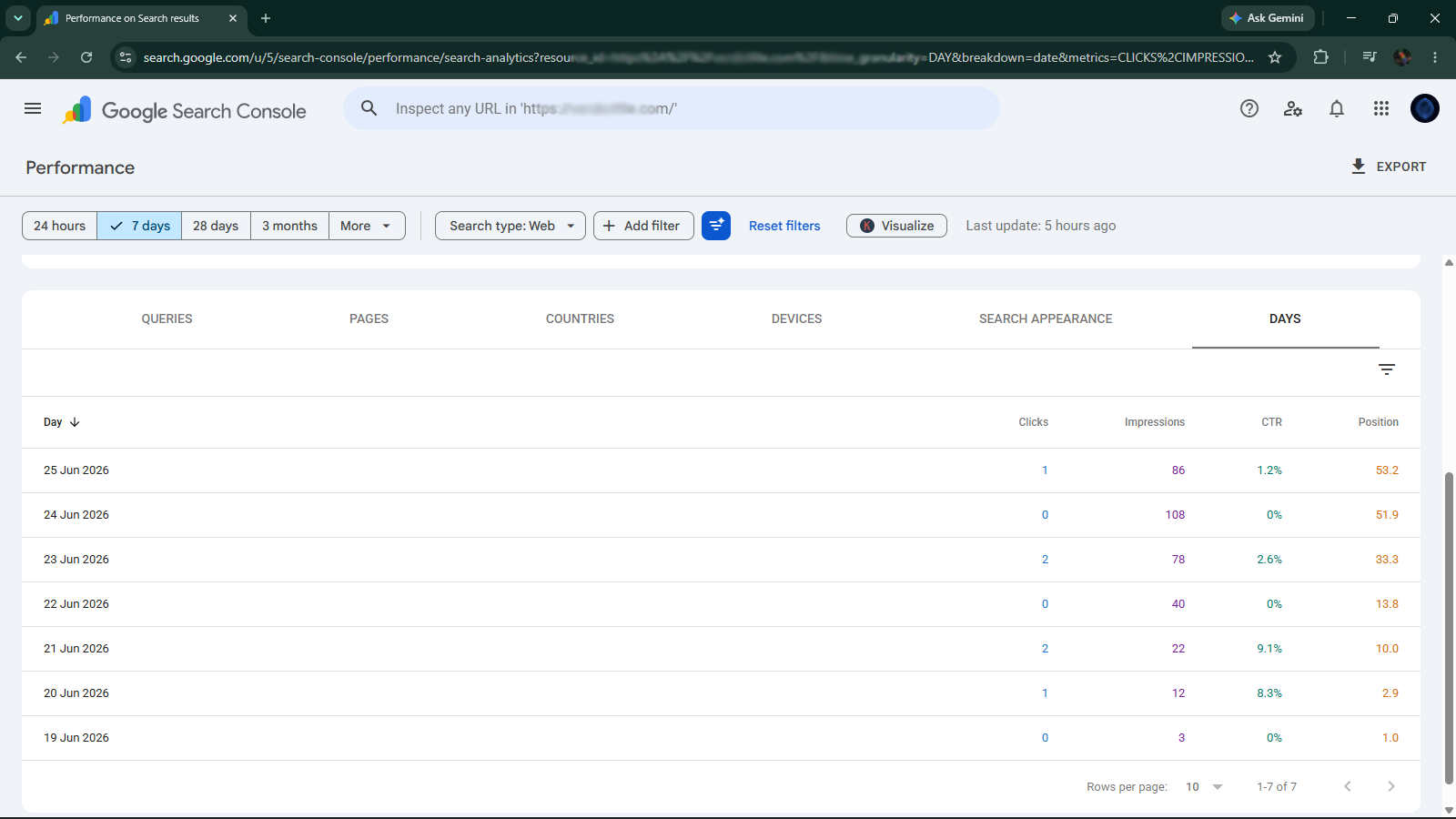The image size is (1456, 819).
Task: Switch to the COUNTRIES tab
Action: tap(580, 318)
